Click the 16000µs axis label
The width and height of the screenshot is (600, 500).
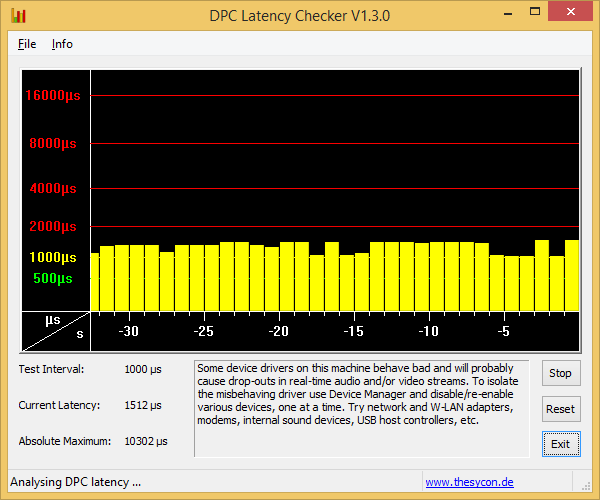53,95
